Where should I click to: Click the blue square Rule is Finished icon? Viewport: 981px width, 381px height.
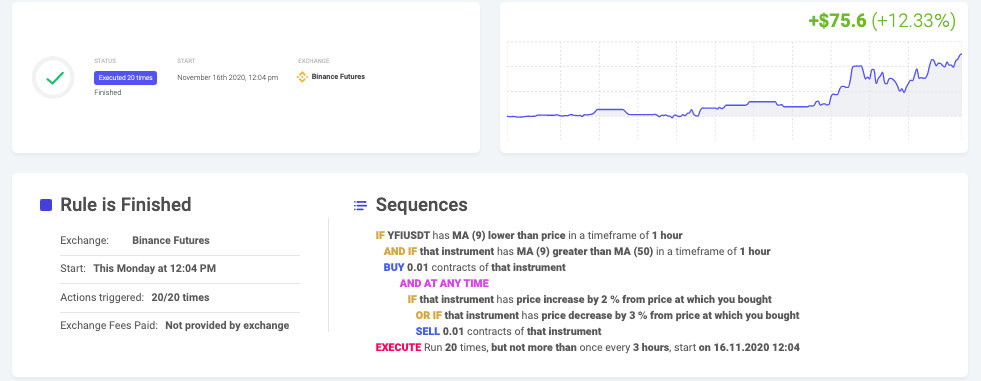(x=46, y=205)
